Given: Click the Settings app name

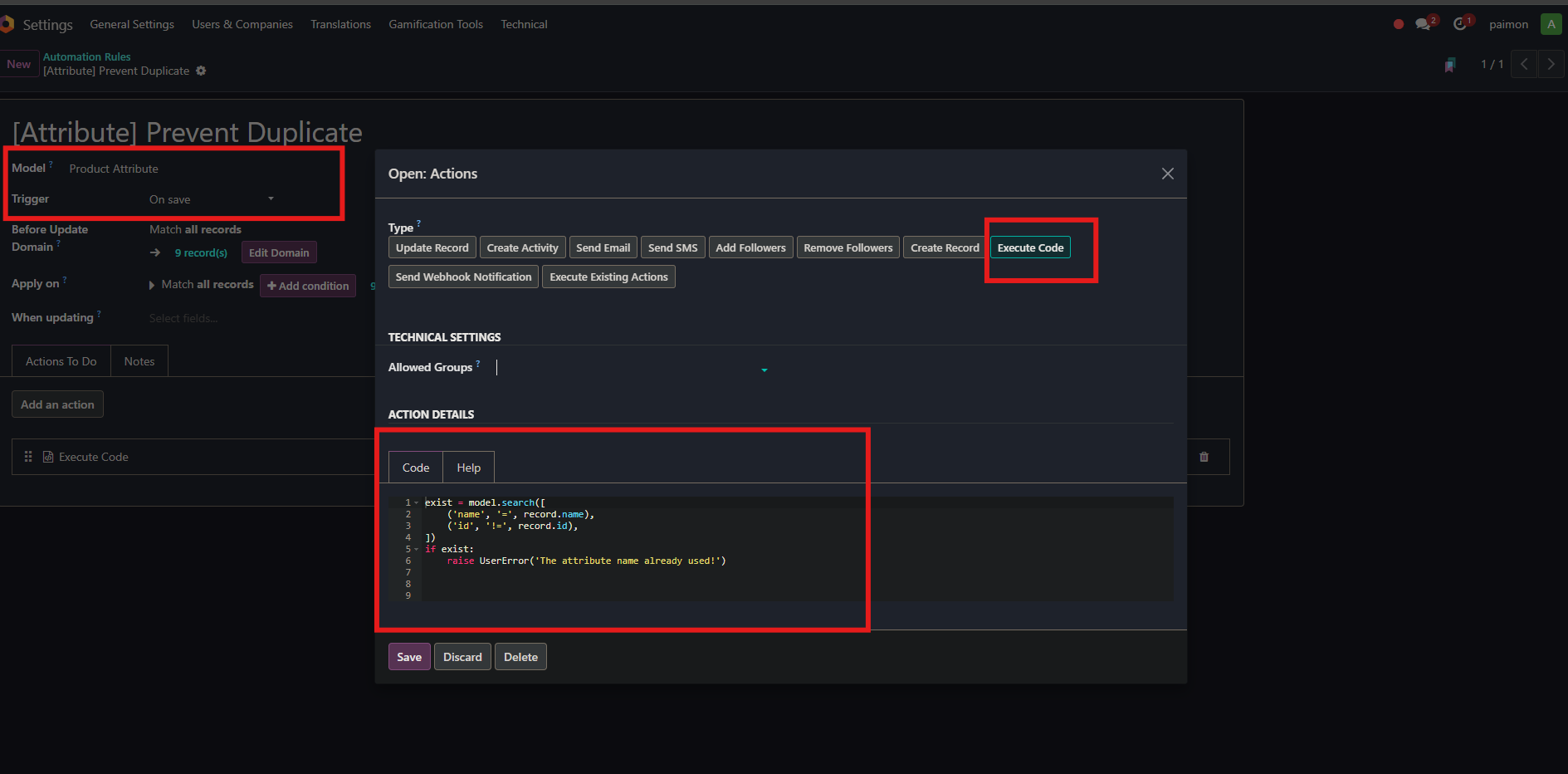Looking at the screenshot, I should coord(48,25).
